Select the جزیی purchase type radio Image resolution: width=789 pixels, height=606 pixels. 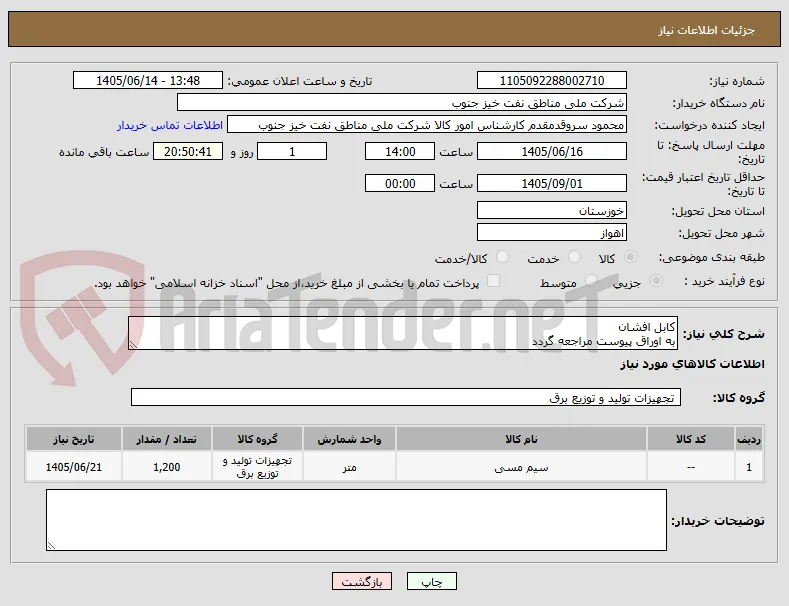(656, 281)
